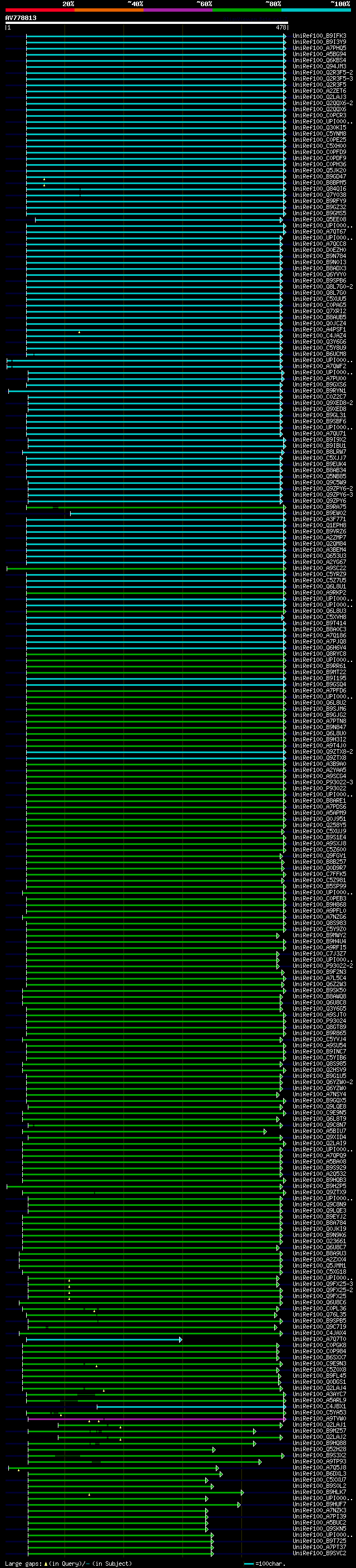This screenshot has width=356, height=1568.
Task: Select hit label UniRef100_Q5EE08
Action: click(x=319, y=220)
